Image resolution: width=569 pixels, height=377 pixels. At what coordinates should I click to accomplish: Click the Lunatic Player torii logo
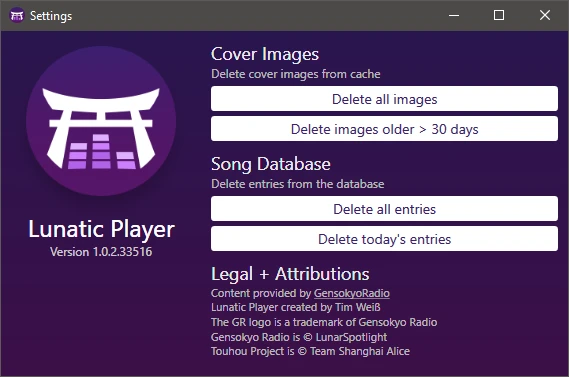101,121
